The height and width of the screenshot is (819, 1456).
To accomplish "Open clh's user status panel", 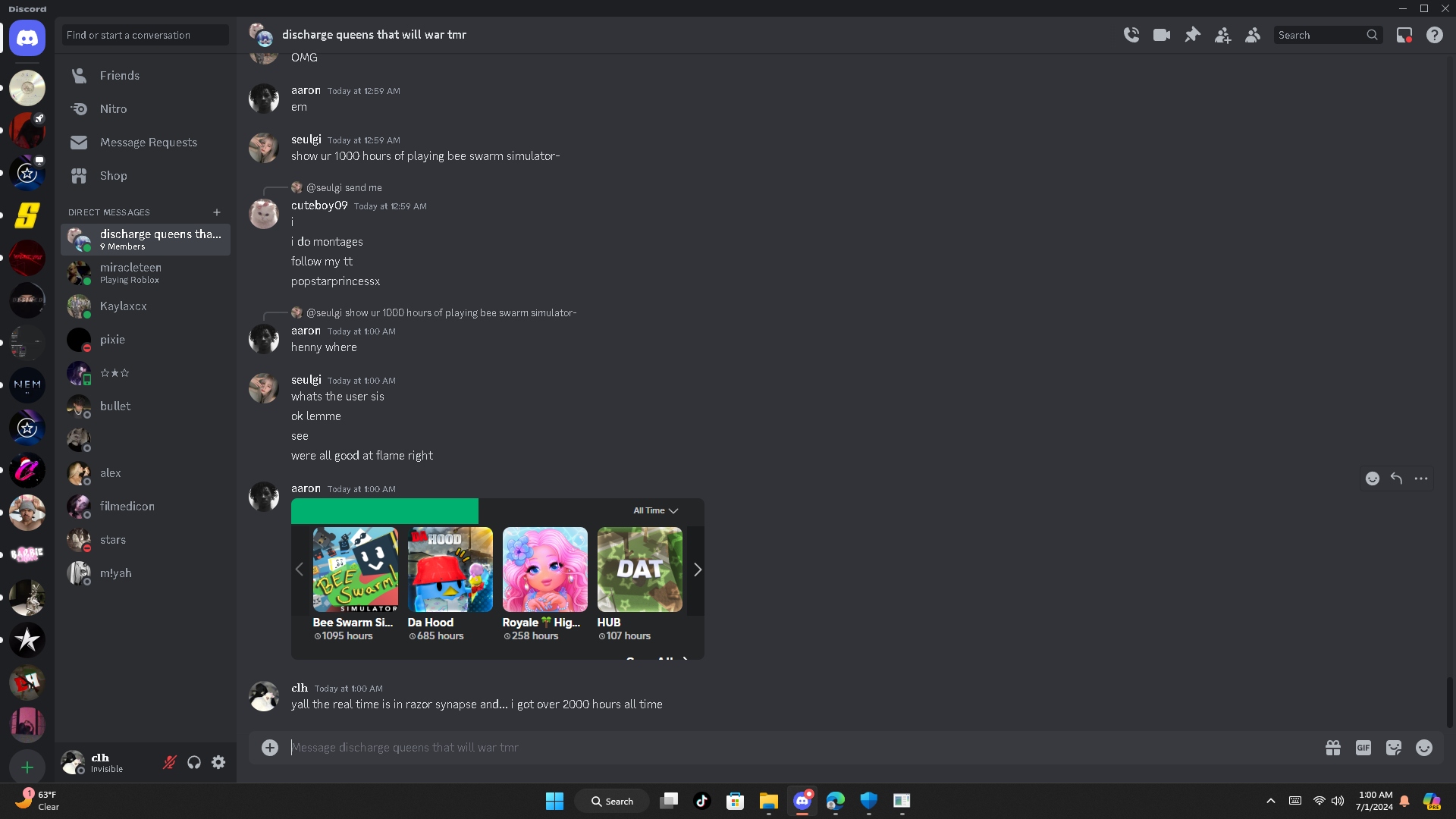I will pos(110,762).
